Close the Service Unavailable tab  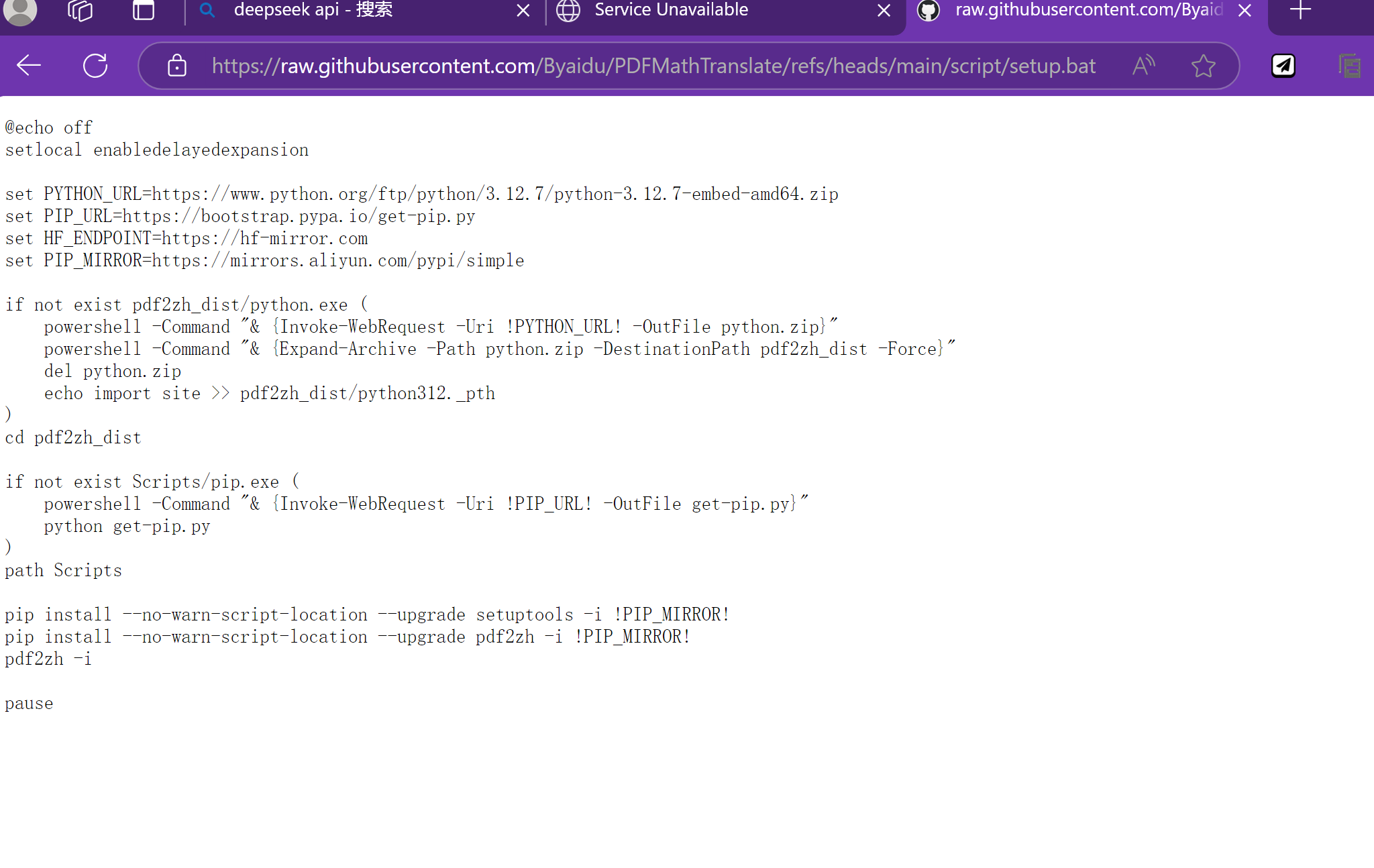(x=884, y=11)
